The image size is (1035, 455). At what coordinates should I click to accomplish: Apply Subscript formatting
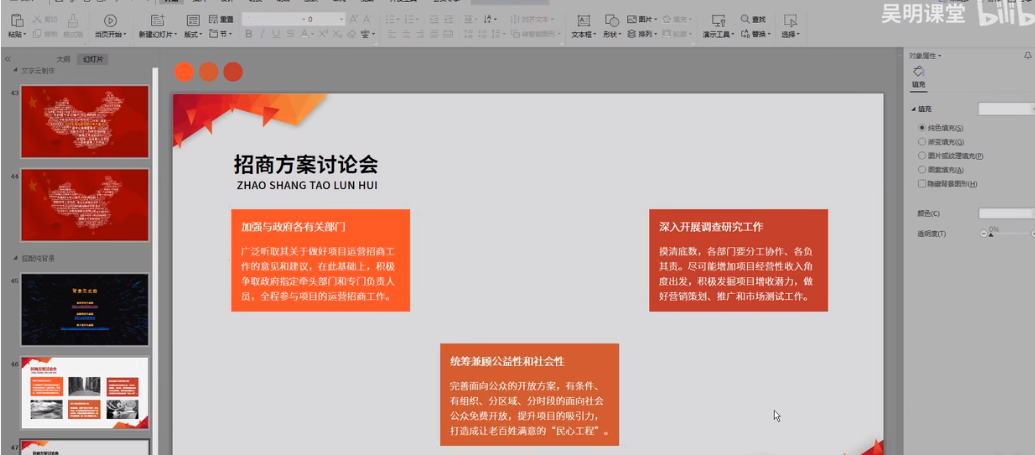[x=337, y=34]
